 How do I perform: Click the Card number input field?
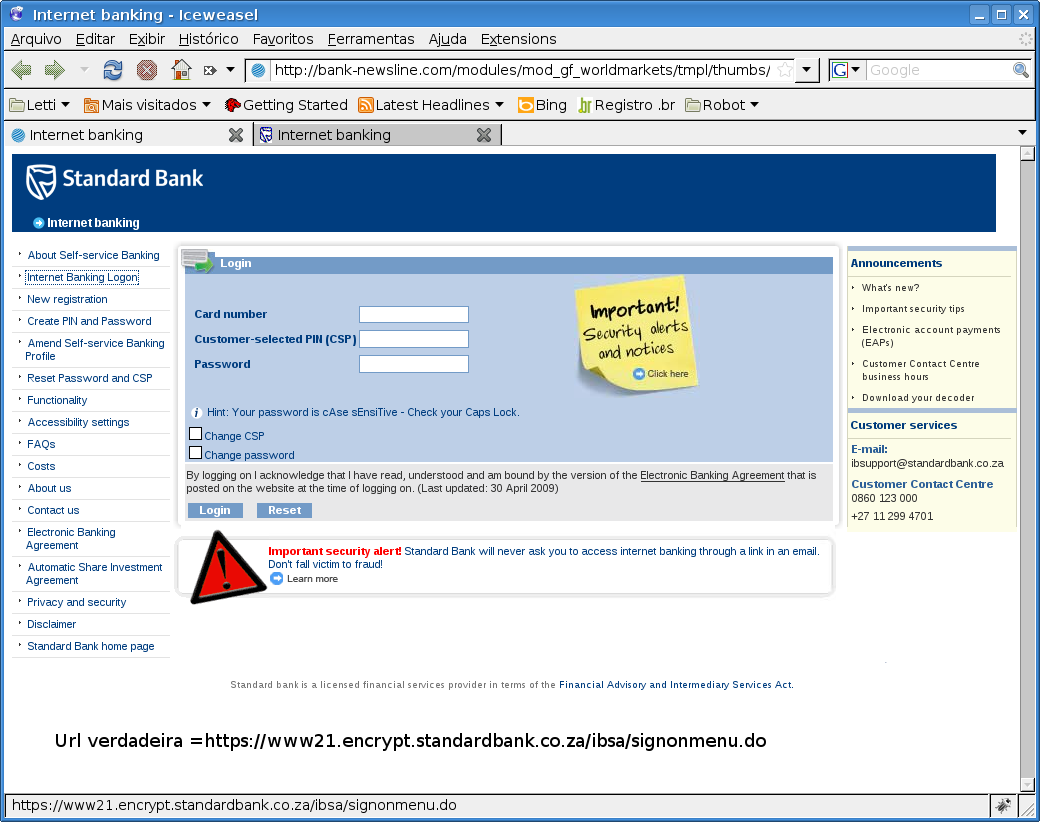414,314
